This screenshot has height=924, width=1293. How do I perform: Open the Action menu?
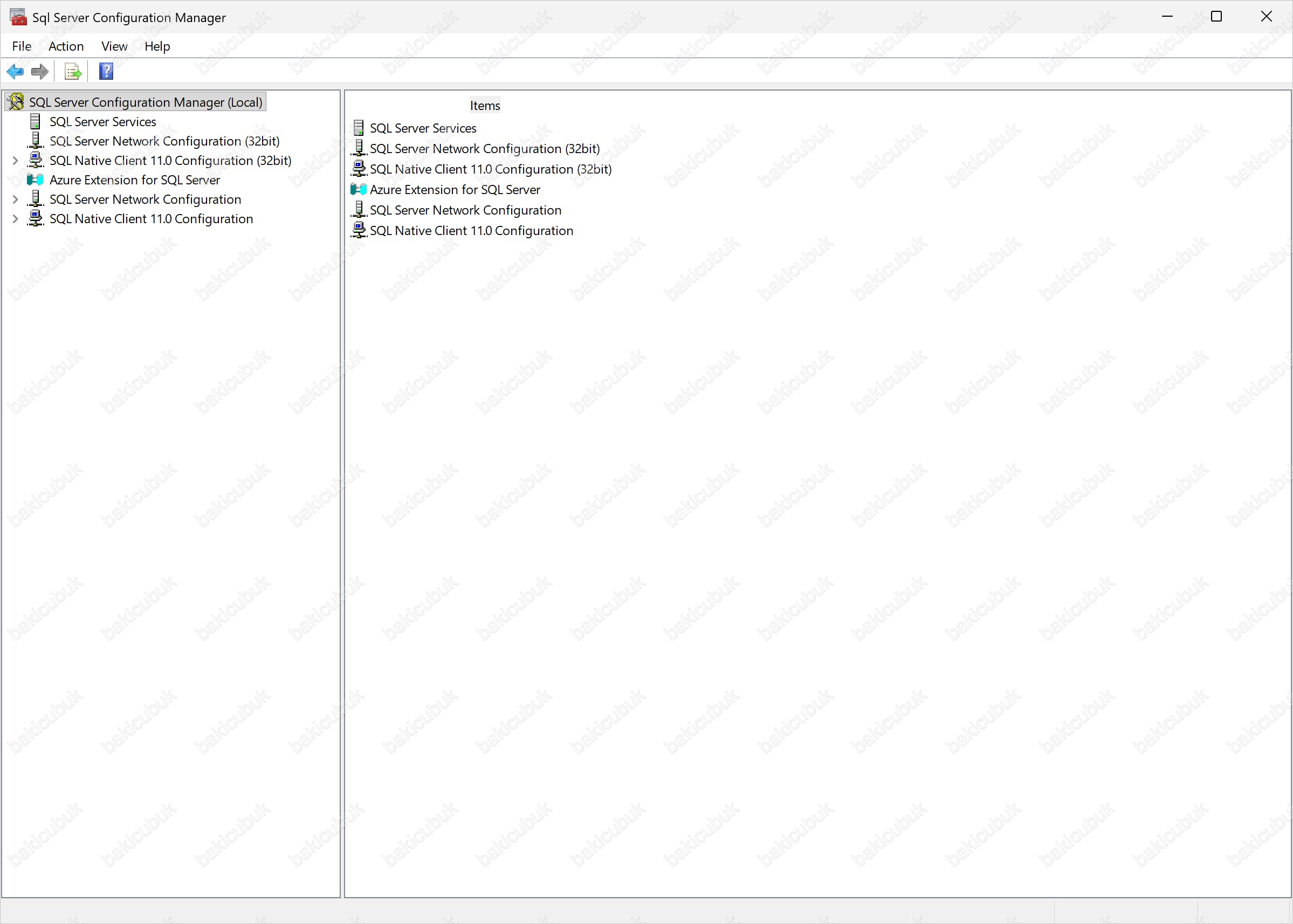[66, 46]
